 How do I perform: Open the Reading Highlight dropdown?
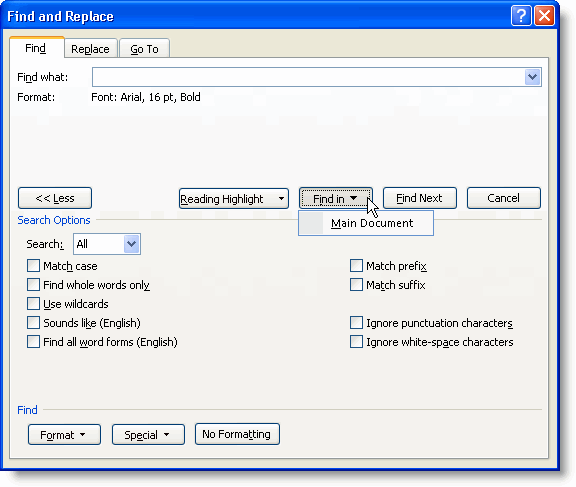234,199
